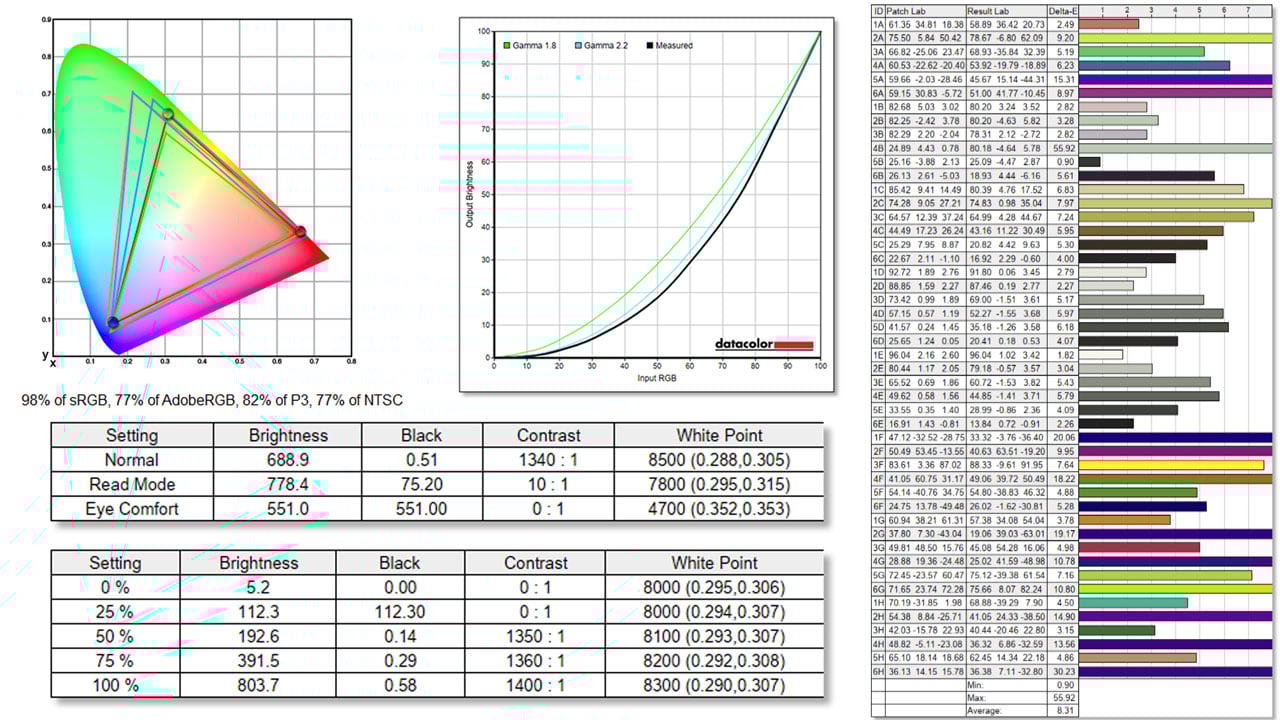The width and height of the screenshot is (1280, 720).
Task: Click the White Point header in lower table
Action: click(x=714, y=562)
